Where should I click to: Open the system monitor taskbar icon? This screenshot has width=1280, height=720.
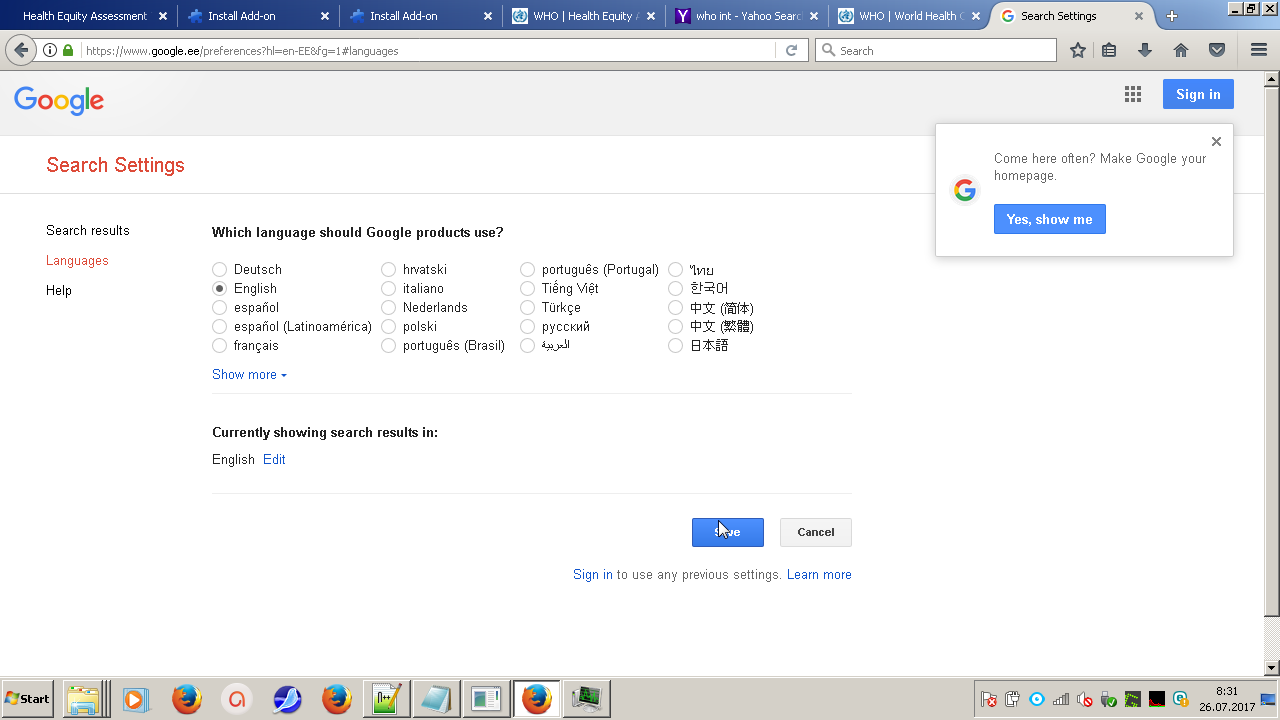587,698
